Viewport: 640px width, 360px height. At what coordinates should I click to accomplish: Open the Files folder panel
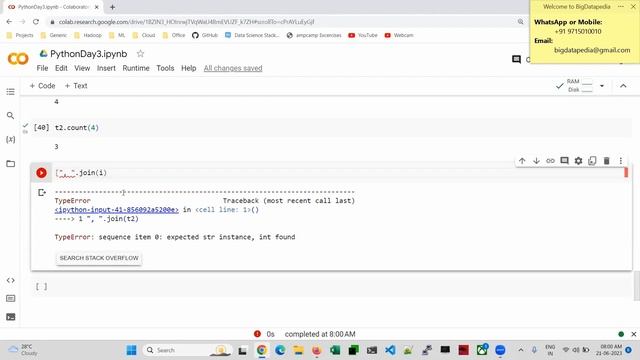11,164
